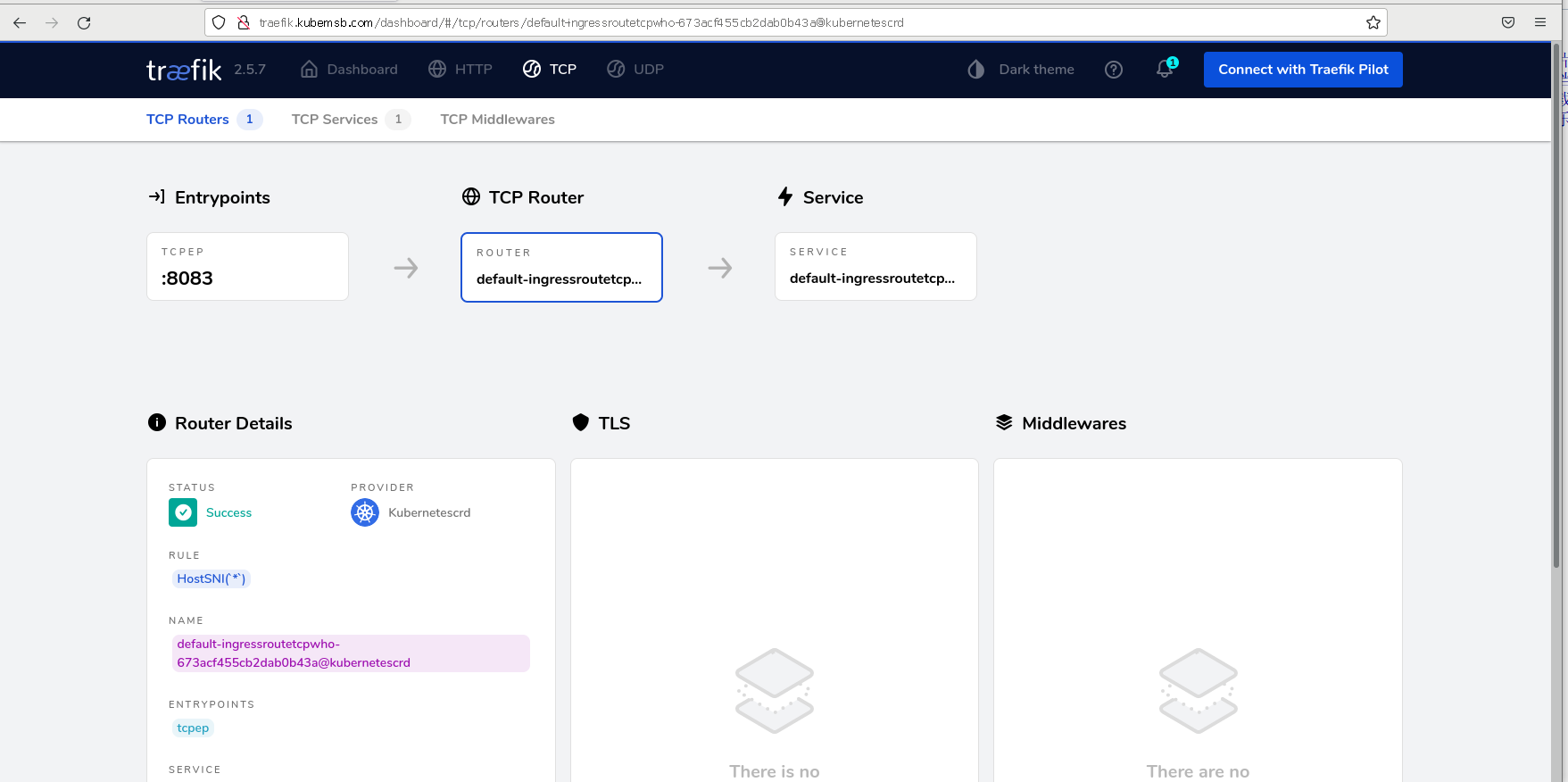Image resolution: width=1568 pixels, height=782 pixels.
Task: Click the Traefik logo
Action: (184, 70)
